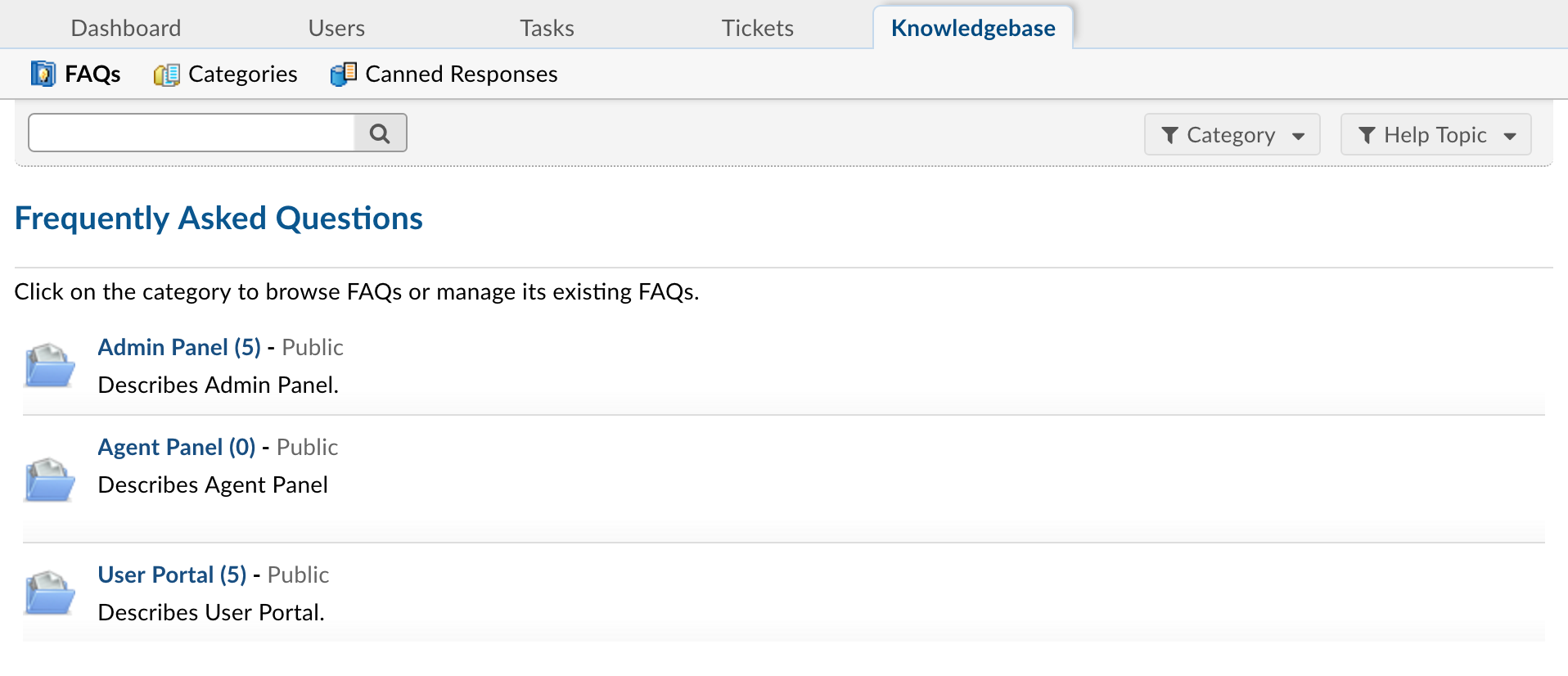
Task: Open the Admin Panel folder icon
Action: [48, 365]
